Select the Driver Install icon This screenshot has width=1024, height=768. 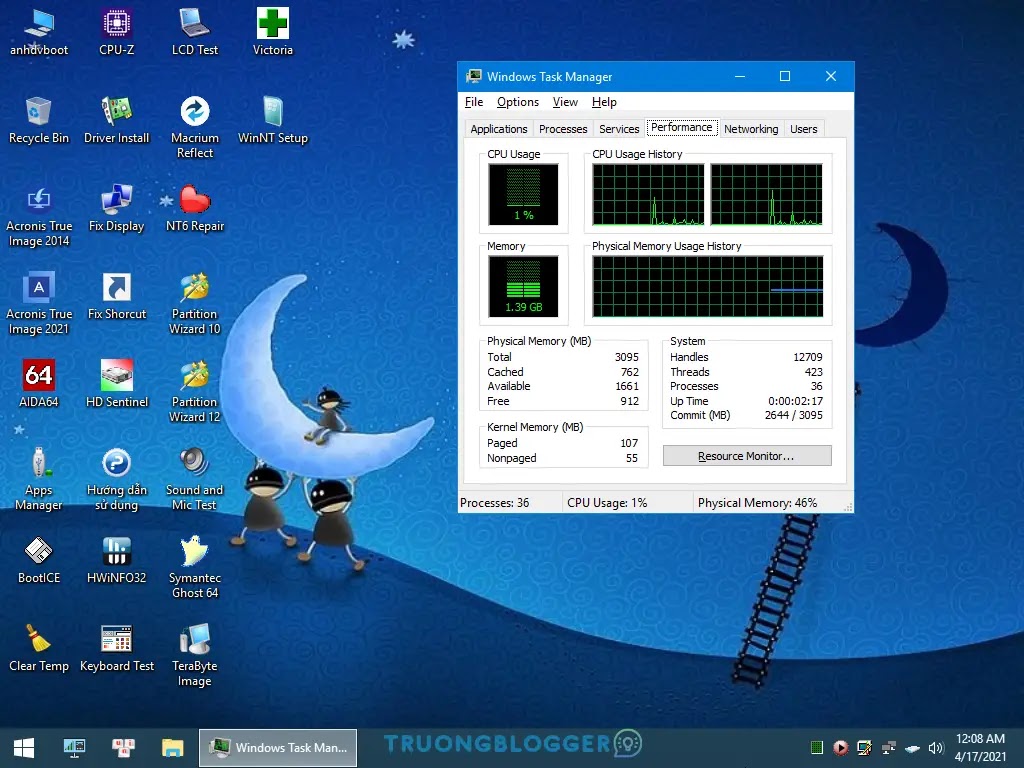click(116, 121)
